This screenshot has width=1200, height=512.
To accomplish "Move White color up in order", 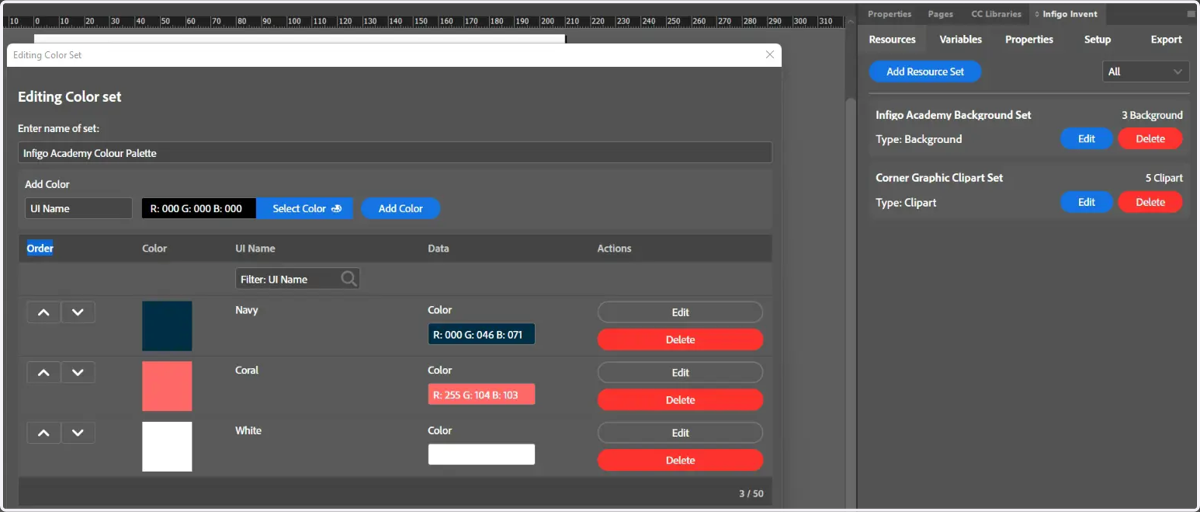I will coord(43,433).
